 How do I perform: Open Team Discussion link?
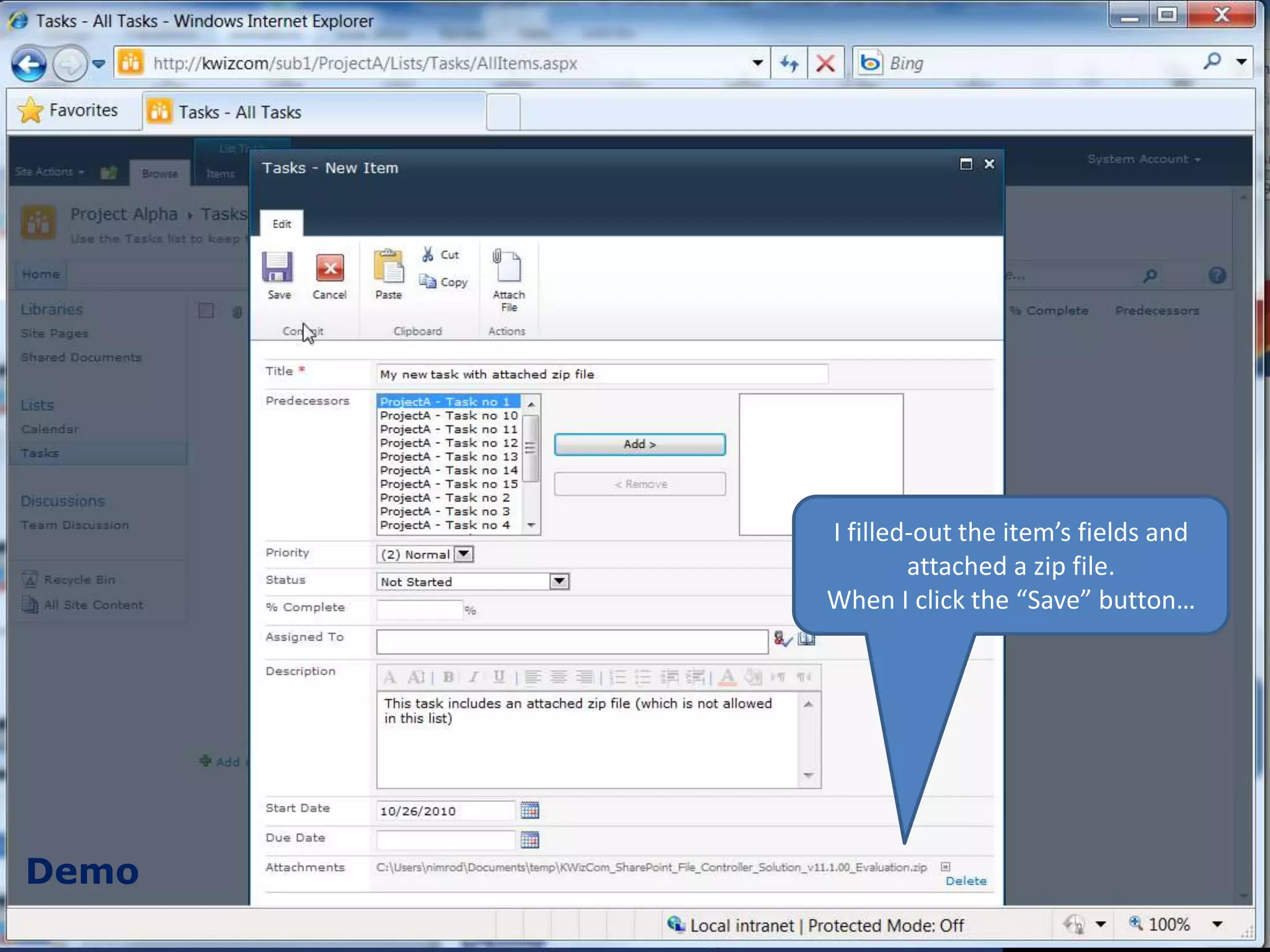tap(74, 525)
